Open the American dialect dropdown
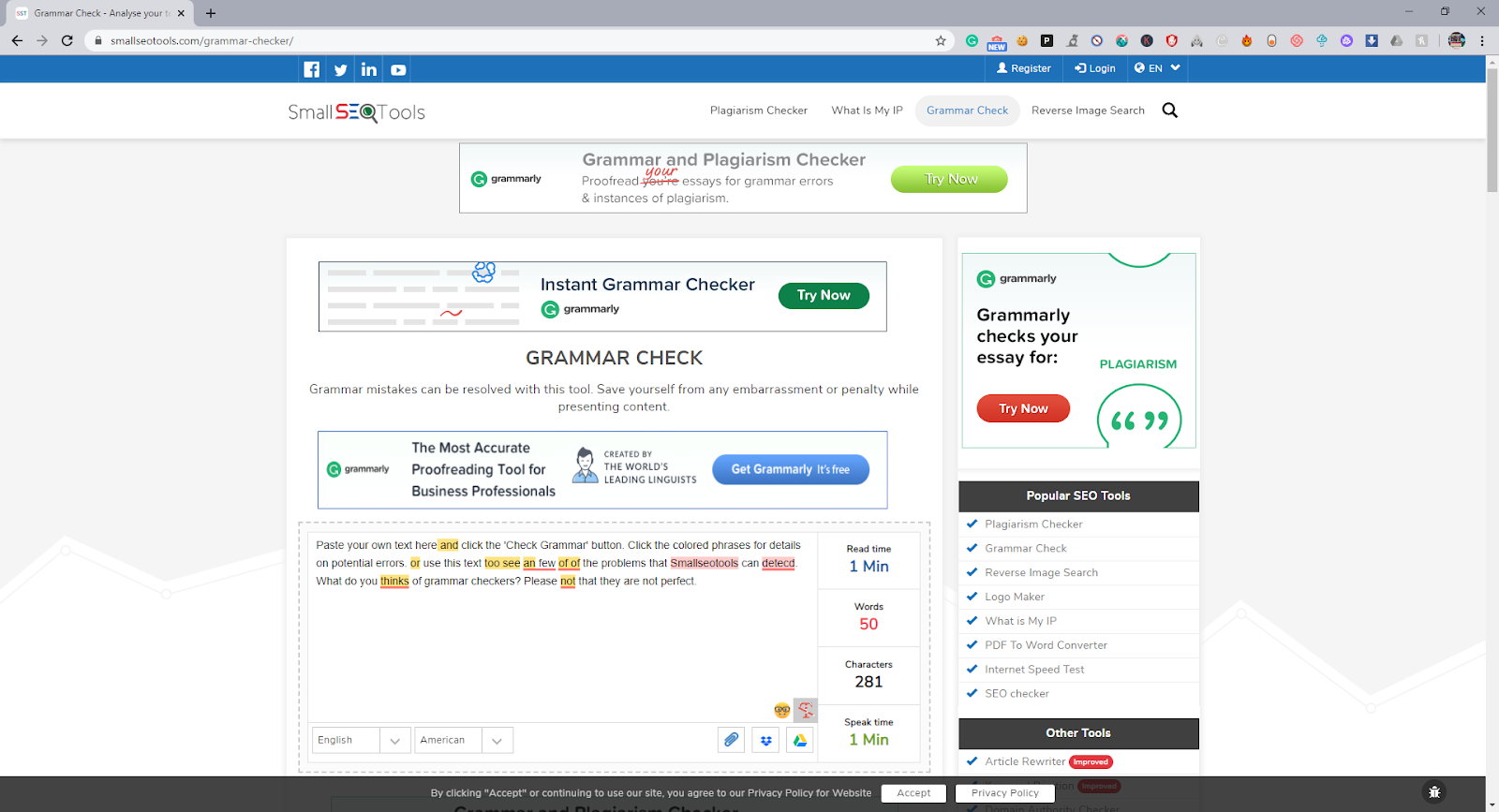 point(464,740)
